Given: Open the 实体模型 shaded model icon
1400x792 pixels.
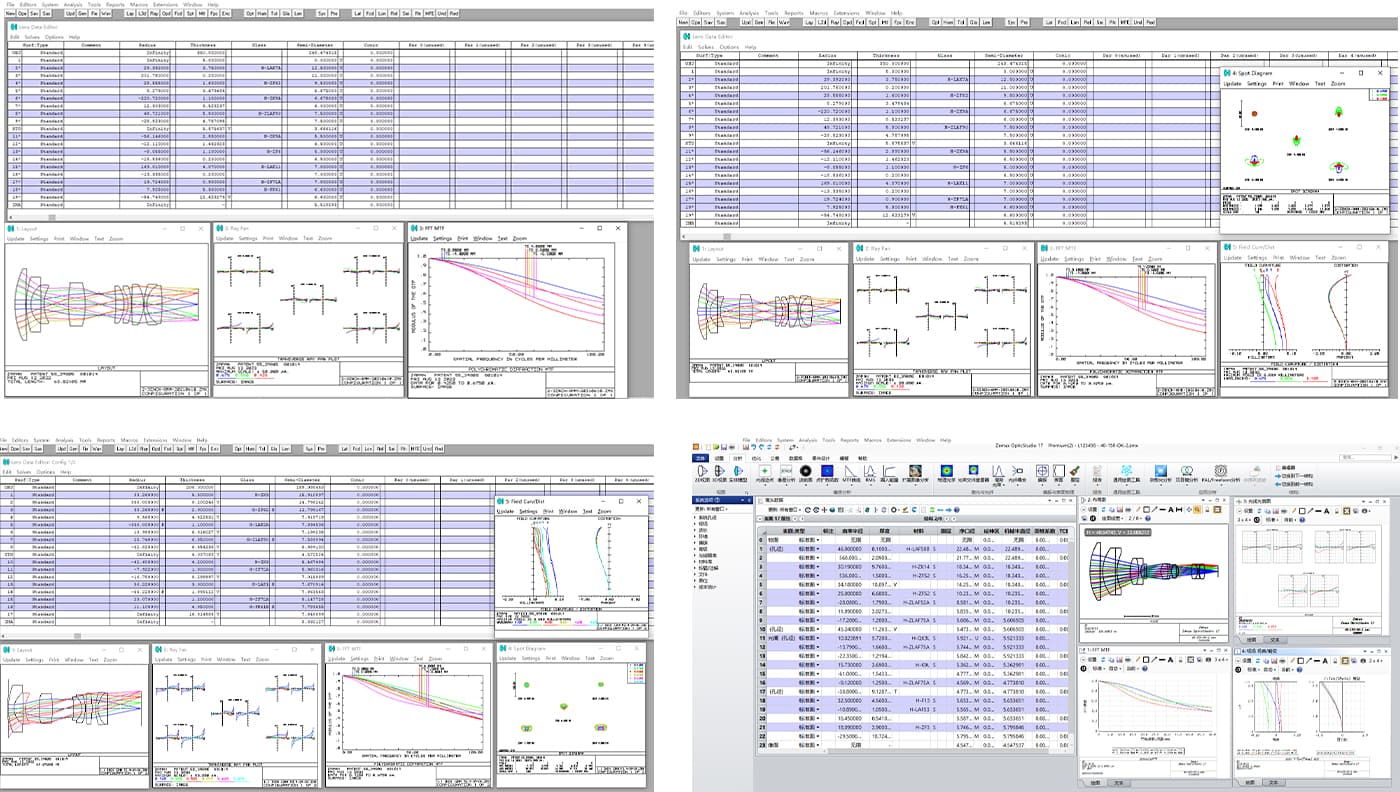Looking at the screenshot, I should (x=737, y=472).
